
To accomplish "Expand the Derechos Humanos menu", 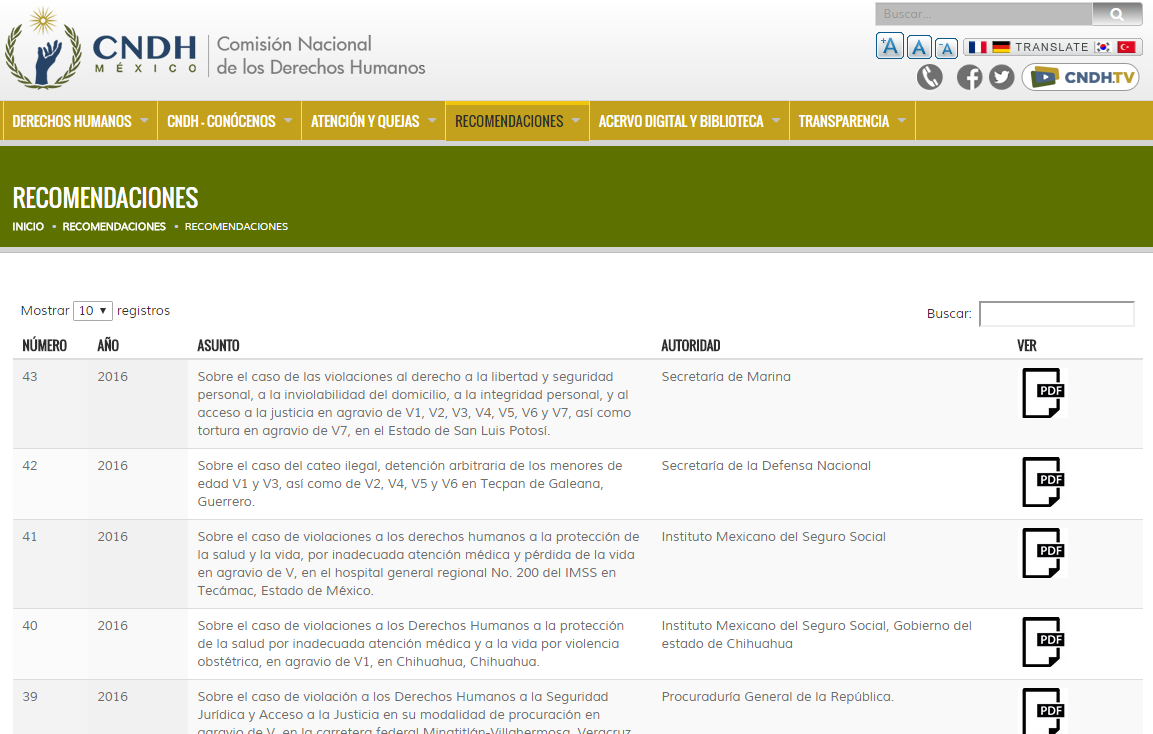I will click(x=80, y=121).
